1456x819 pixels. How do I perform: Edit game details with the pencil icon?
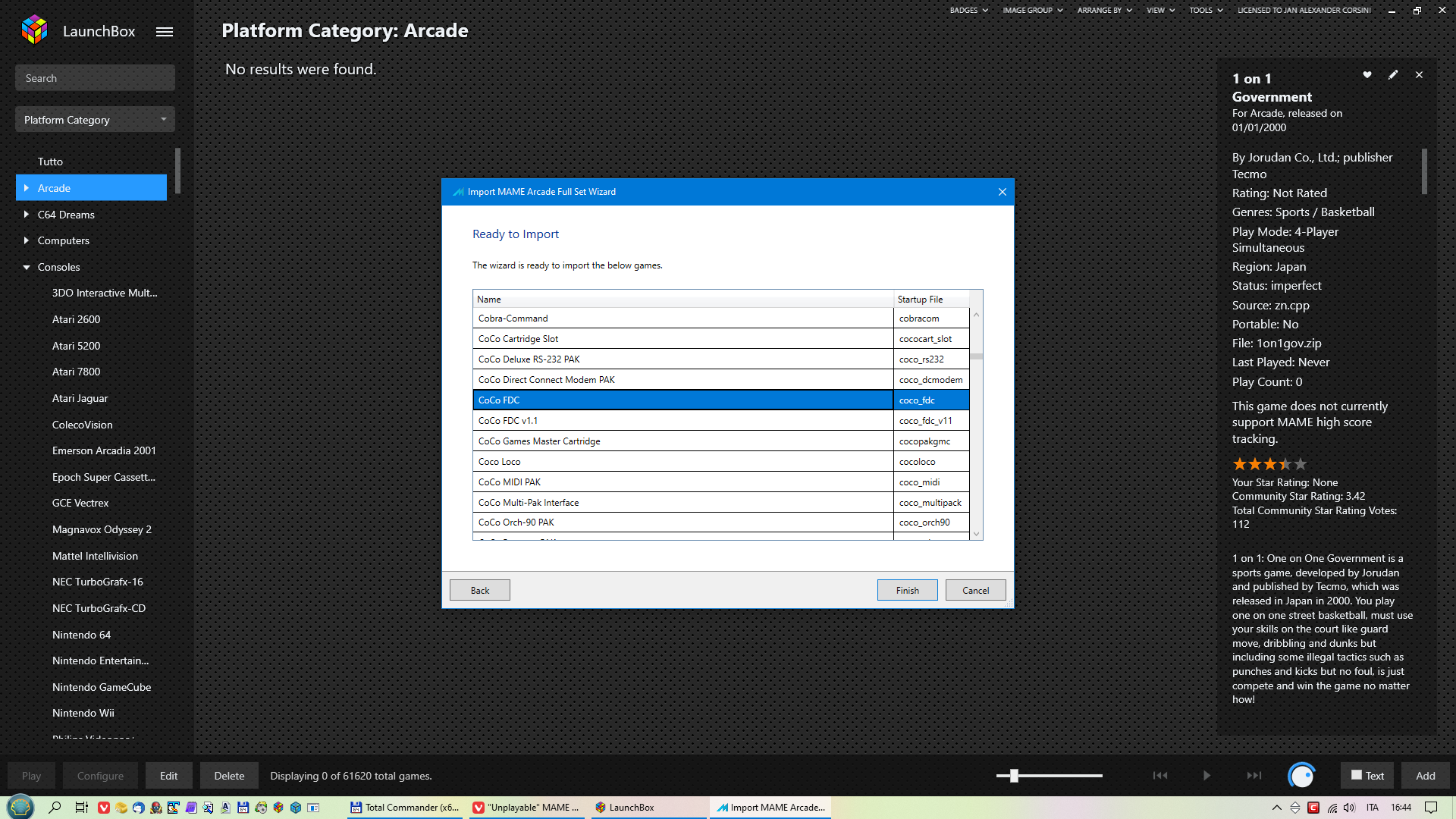point(1393,75)
